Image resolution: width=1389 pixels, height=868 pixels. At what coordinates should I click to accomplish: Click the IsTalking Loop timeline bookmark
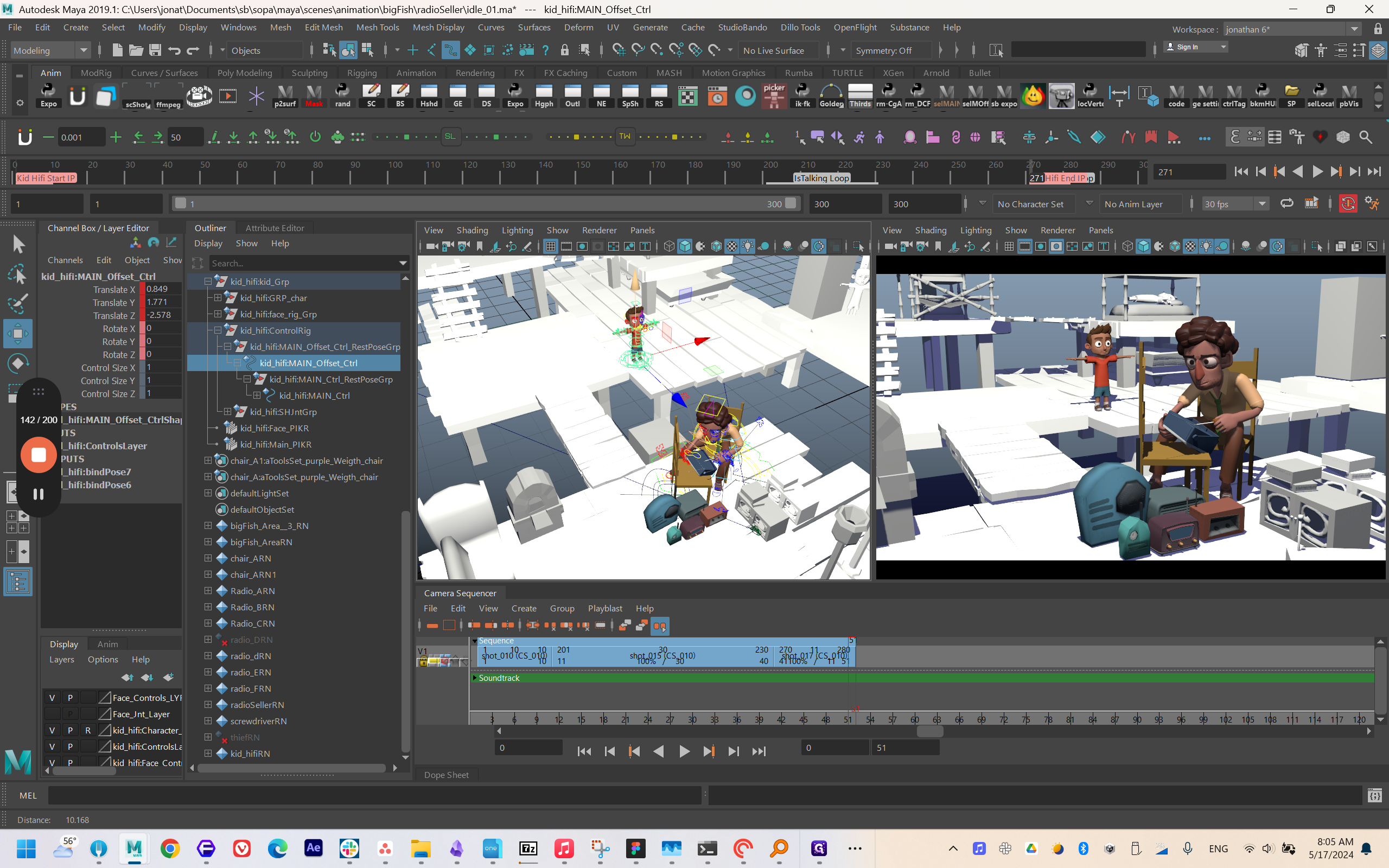pyautogui.click(x=821, y=178)
